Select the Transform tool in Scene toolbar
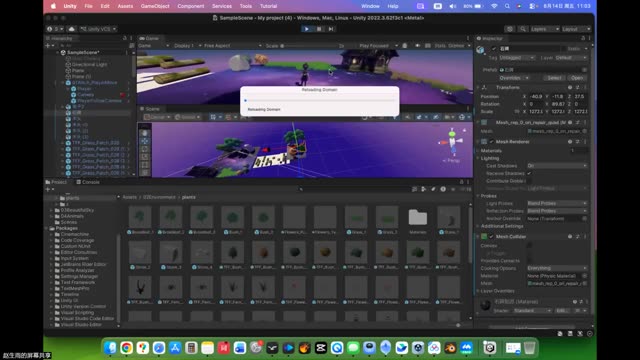This screenshot has width=640, height=360. point(144,173)
